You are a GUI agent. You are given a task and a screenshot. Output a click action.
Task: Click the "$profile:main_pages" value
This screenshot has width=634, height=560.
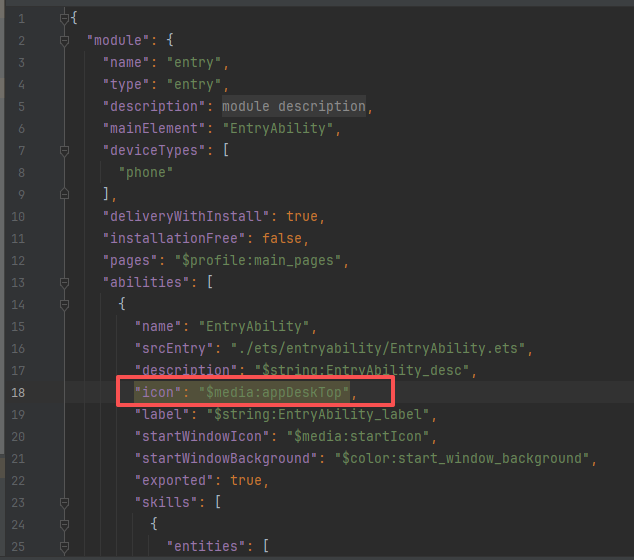point(258,260)
